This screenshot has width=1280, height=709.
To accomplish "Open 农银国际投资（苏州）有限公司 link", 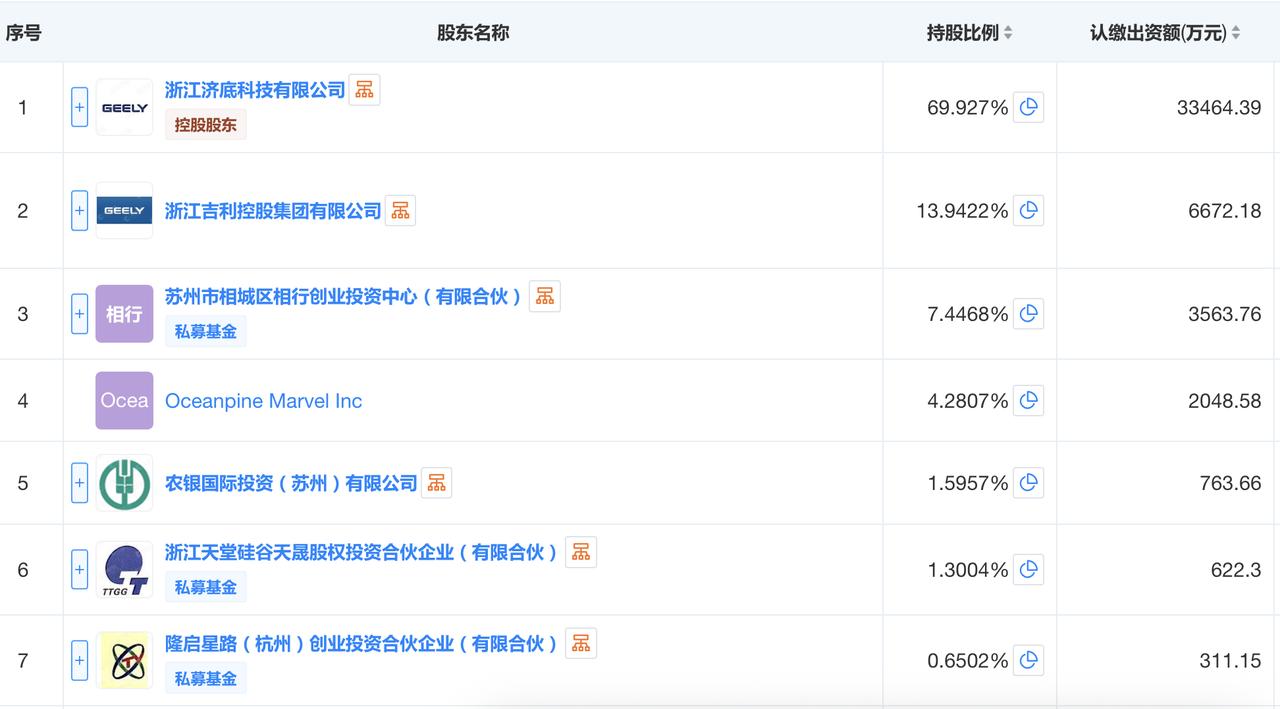I will pyautogui.click(x=291, y=483).
